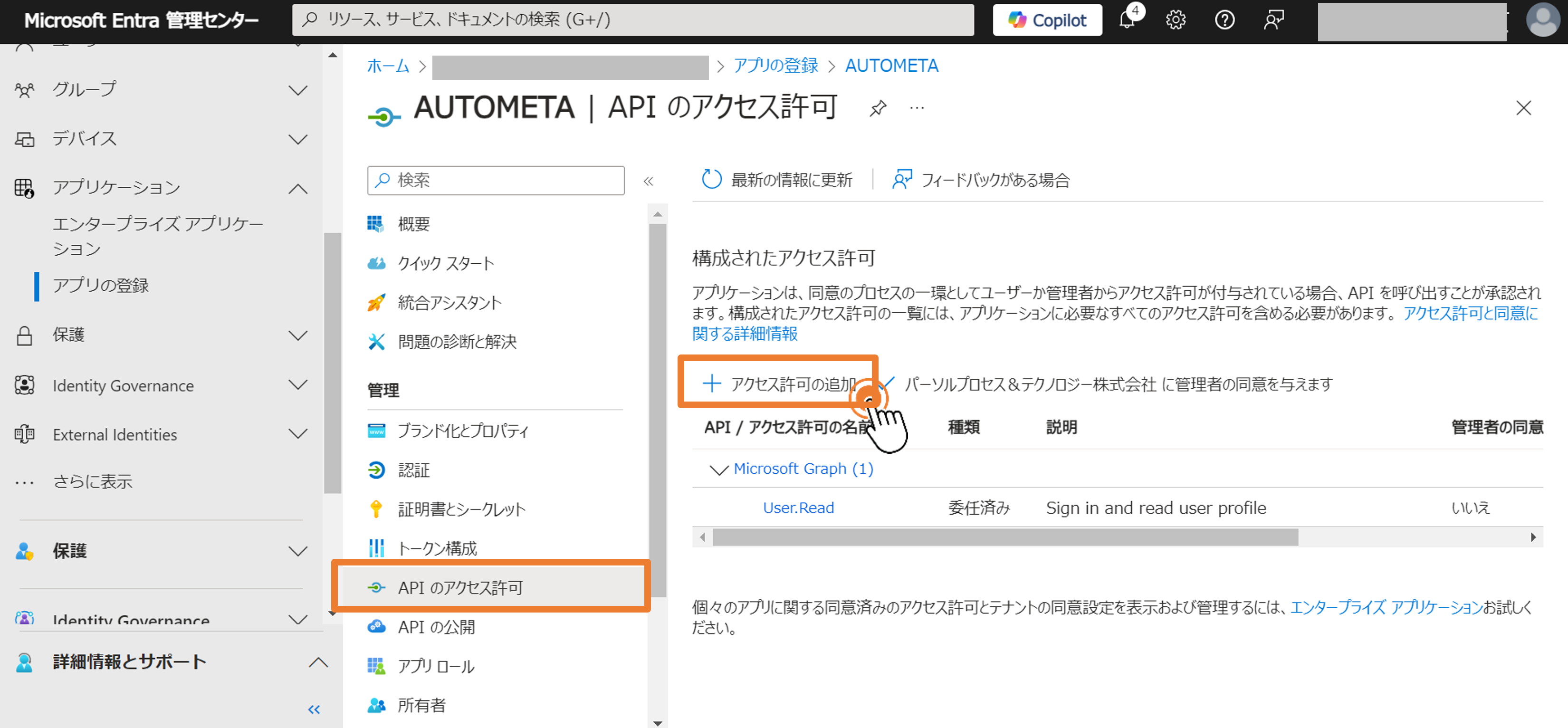Click the 種類 column header
This screenshot has width=1568, height=728.
coord(964,427)
